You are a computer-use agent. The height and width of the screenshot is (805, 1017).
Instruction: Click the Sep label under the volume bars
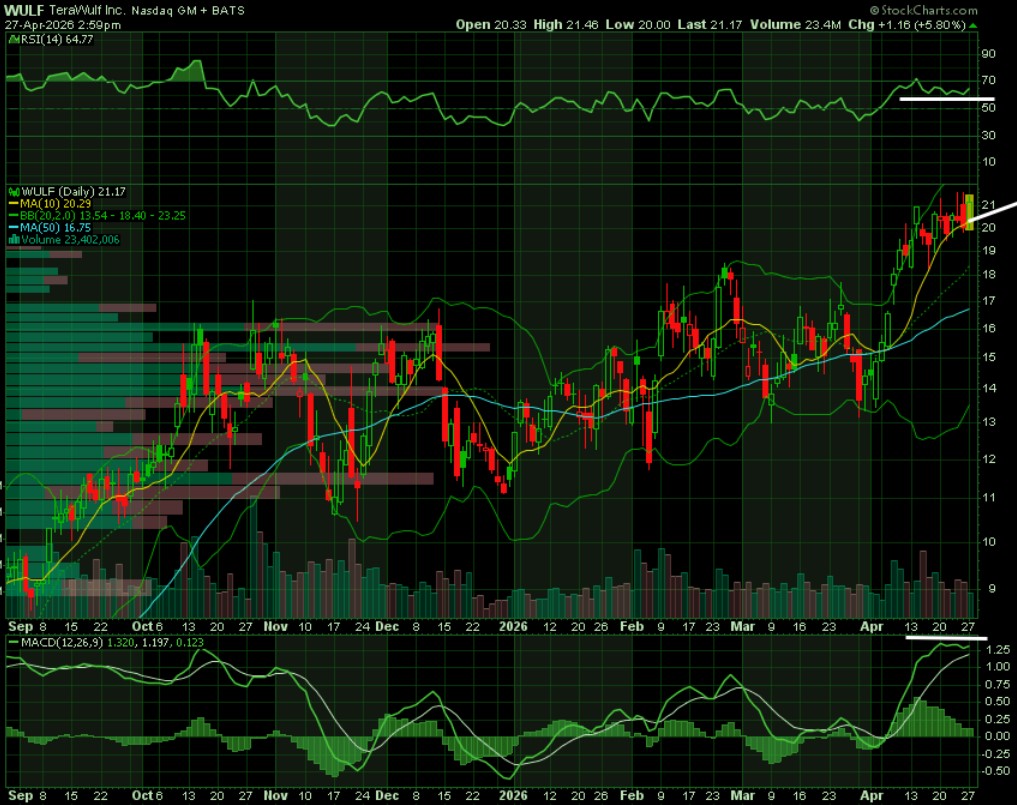tap(20, 627)
